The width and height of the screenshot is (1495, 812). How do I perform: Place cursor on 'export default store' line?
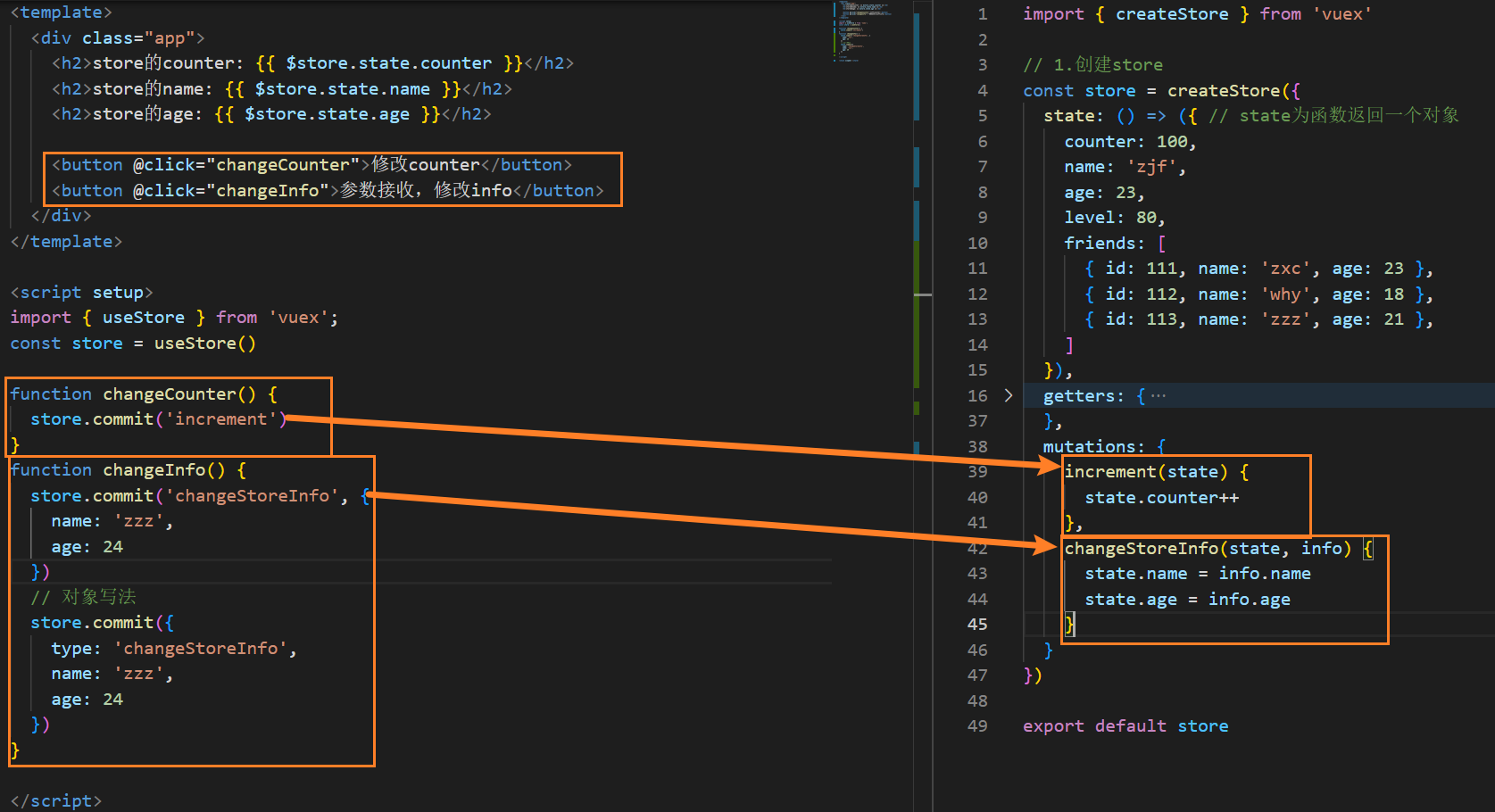coord(1125,726)
